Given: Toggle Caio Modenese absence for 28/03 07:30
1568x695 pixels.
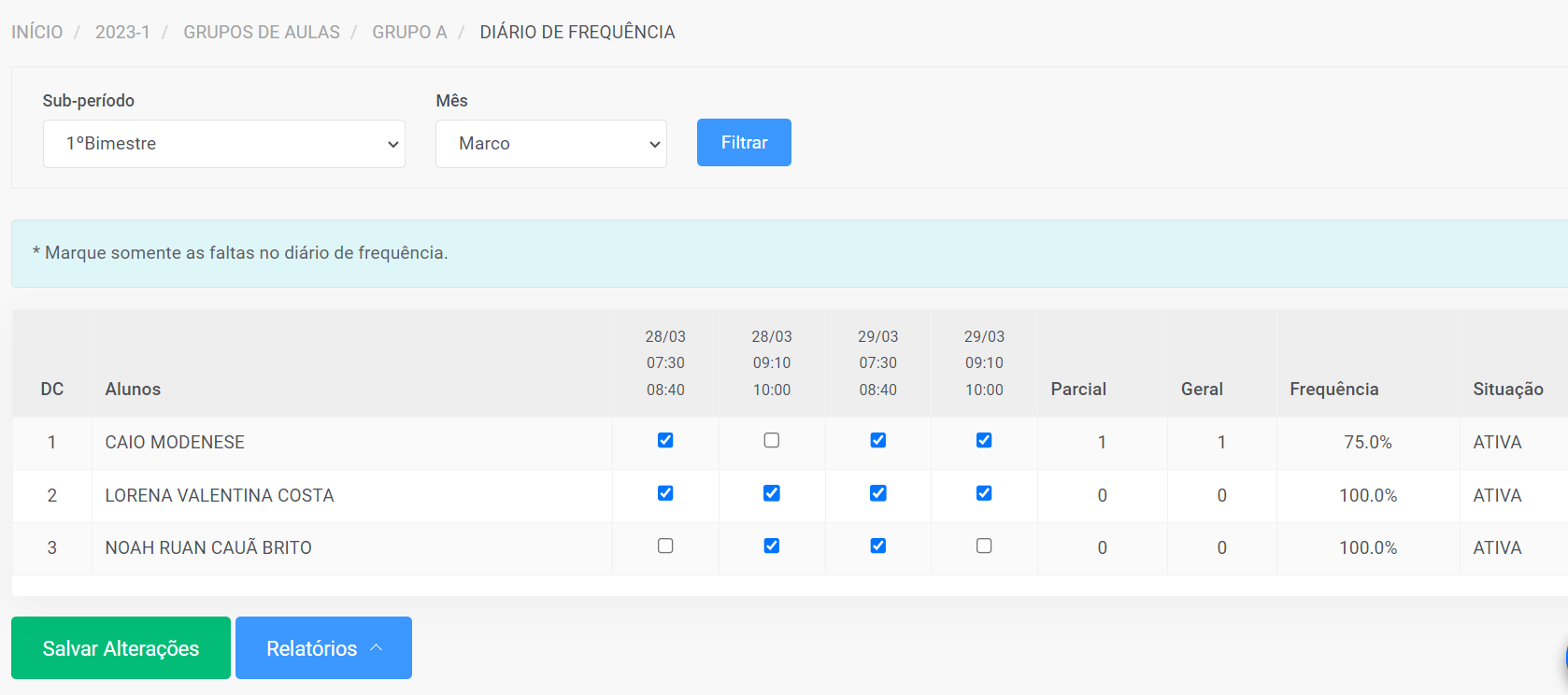Looking at the screenshot, I should tap(665, 440).
